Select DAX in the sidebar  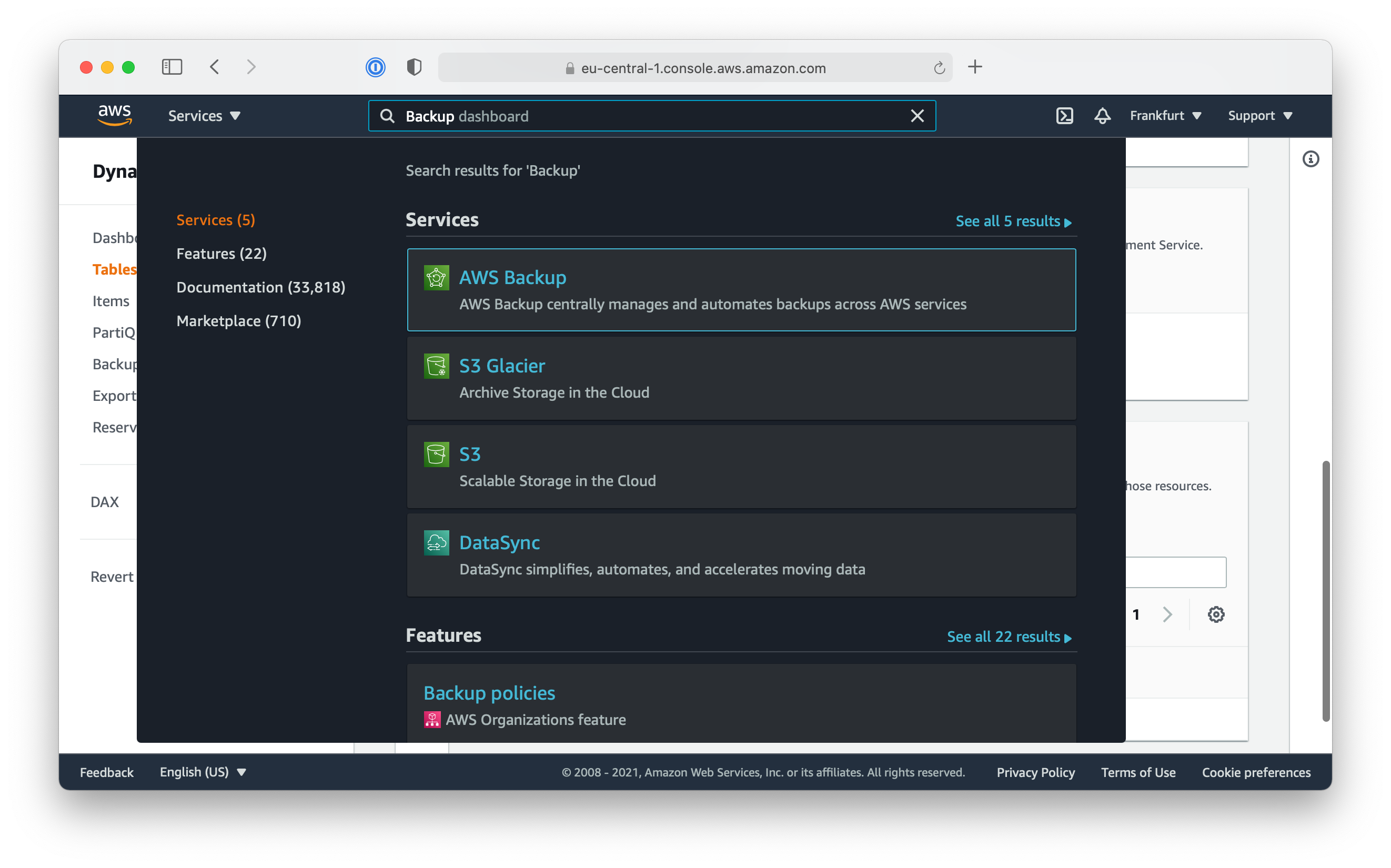[x=105, y=502]
